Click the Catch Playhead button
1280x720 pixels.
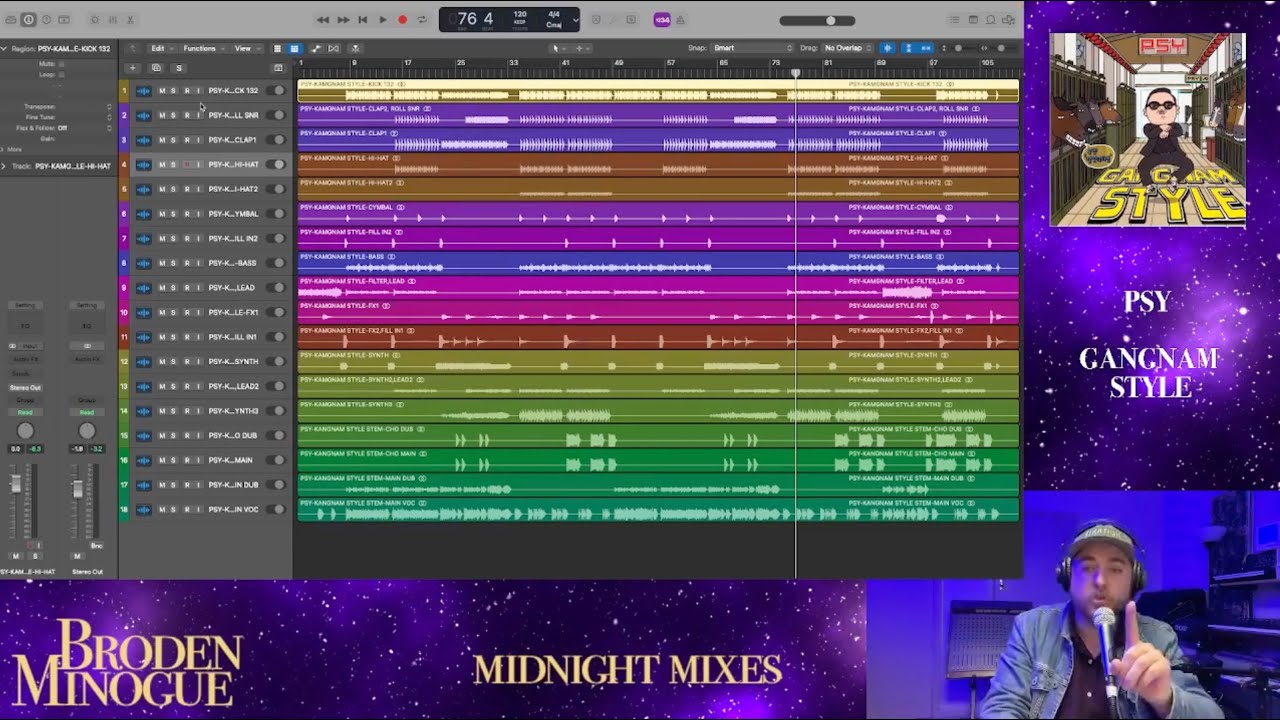[355, 48]
